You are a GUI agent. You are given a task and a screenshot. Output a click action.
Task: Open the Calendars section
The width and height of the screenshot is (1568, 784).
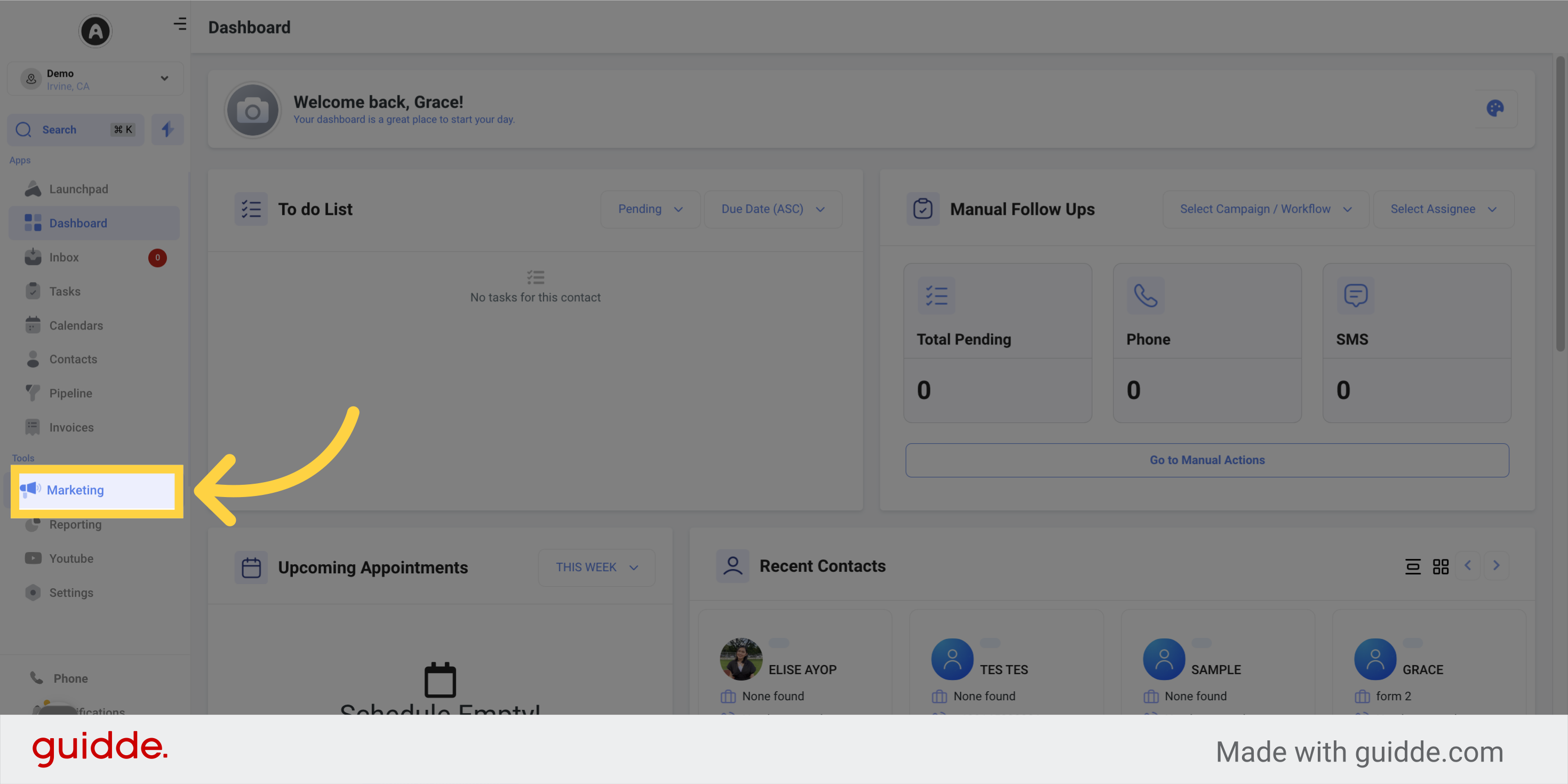coord(75,325)
